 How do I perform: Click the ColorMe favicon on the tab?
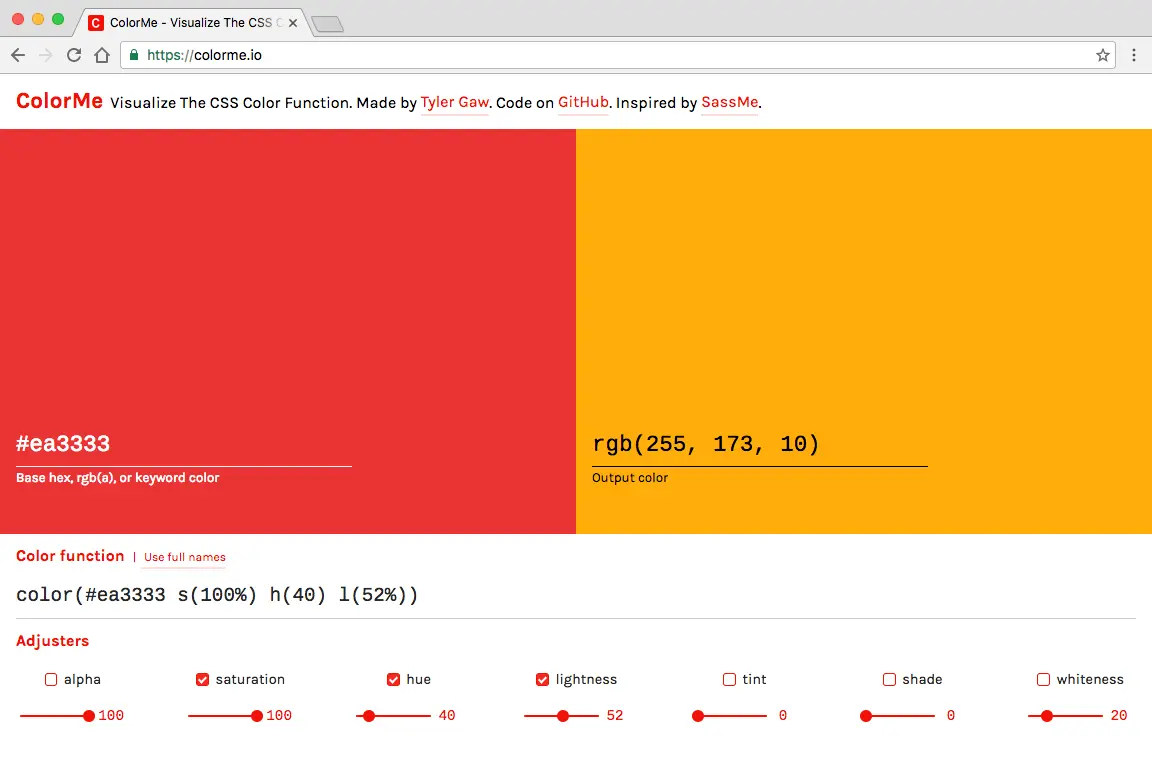pyautogui.click(x=97, y=21)
